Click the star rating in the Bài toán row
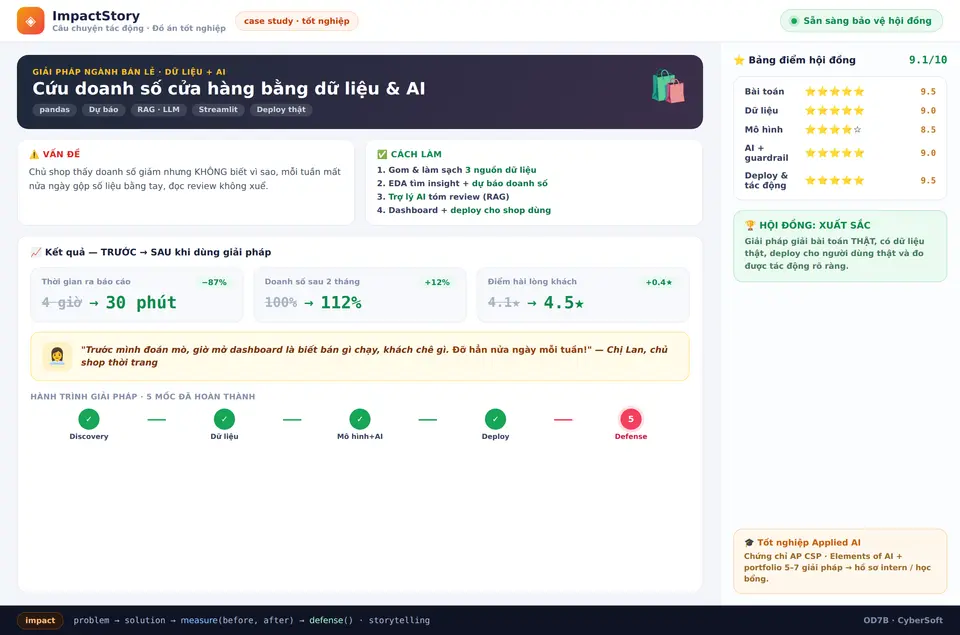 coord(834,92)
